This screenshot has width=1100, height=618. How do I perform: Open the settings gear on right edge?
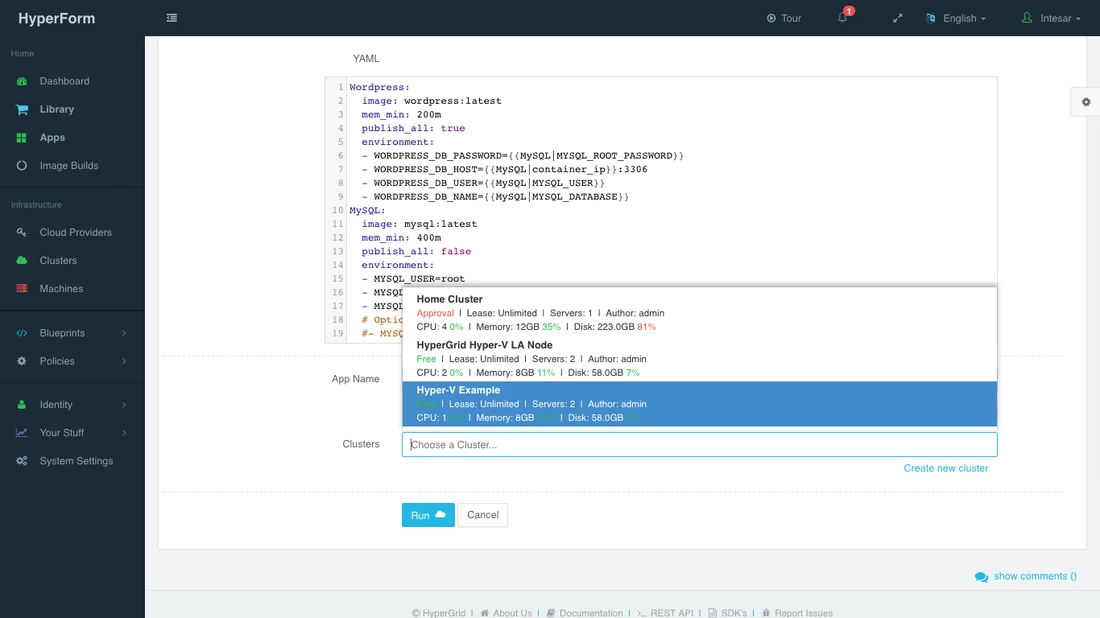1086,102
